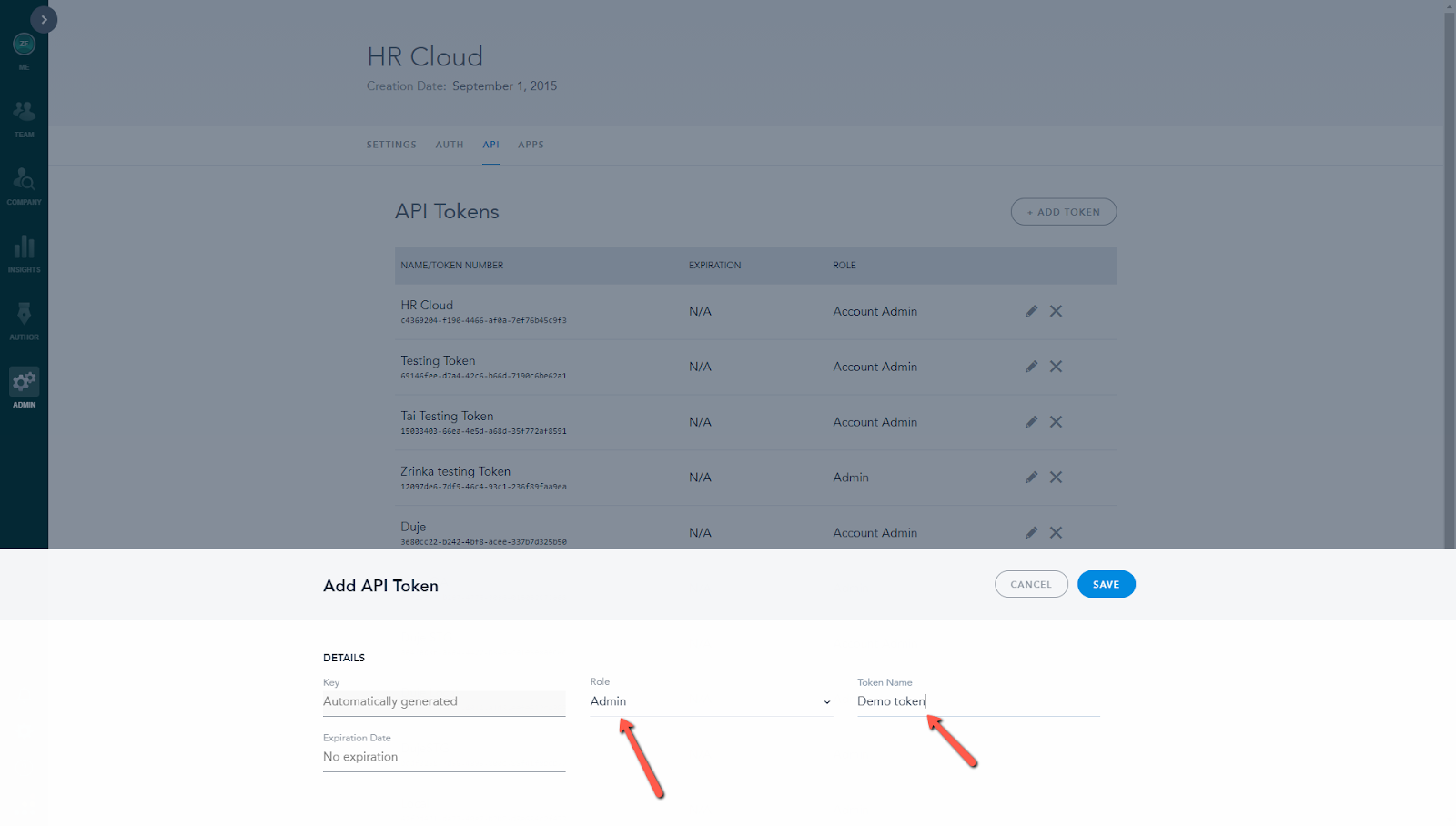Edit the HR Cloud token
Screen dimensions: 1456x826
coord(1031,311)
